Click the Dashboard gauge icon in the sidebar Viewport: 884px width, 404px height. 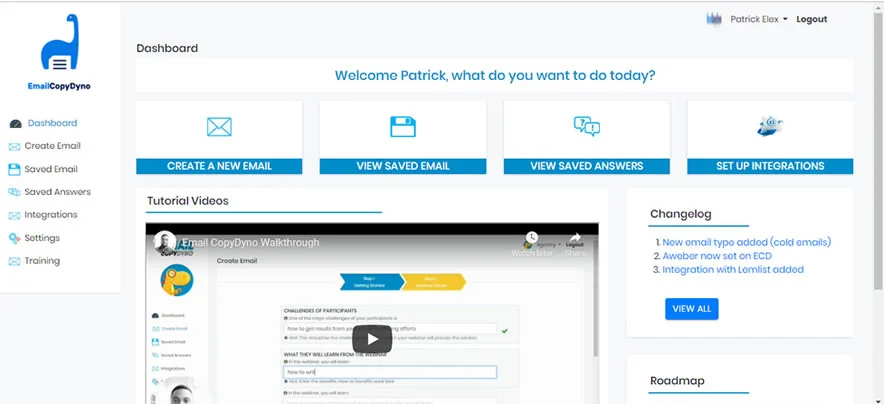pos(15,123)
